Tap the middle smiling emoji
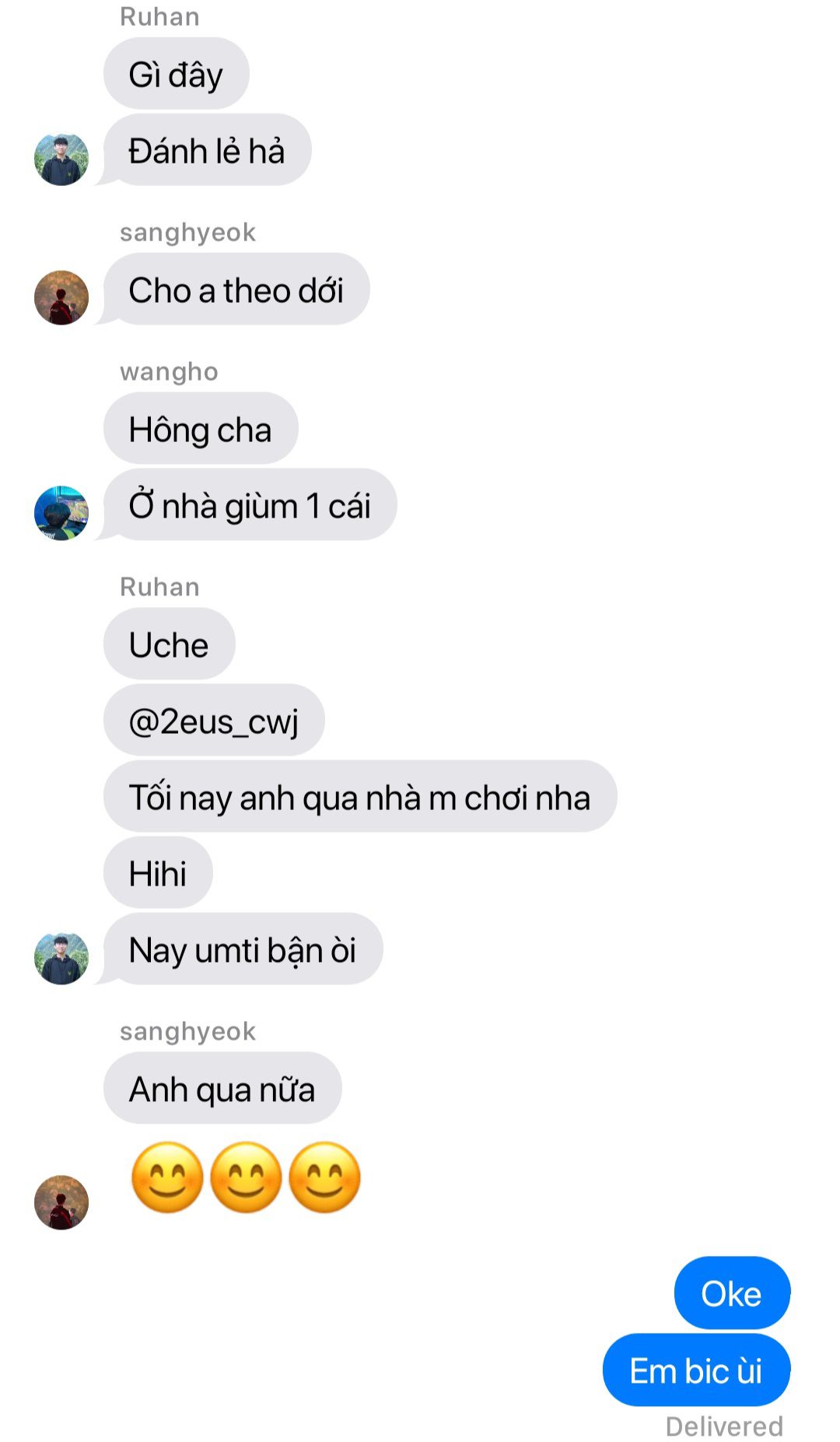 click(246, 1177)
